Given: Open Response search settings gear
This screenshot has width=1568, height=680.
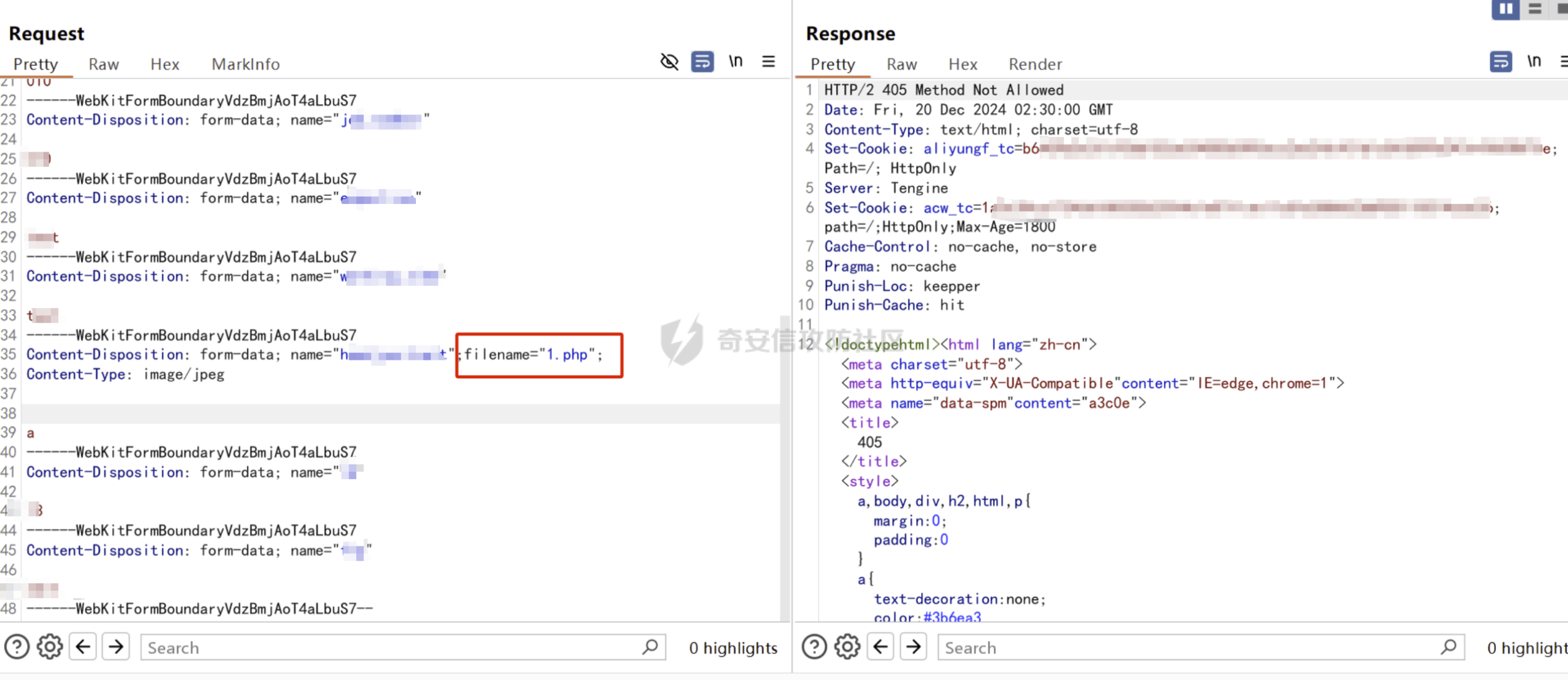Looking at the screenshot, I should [847, 647].
